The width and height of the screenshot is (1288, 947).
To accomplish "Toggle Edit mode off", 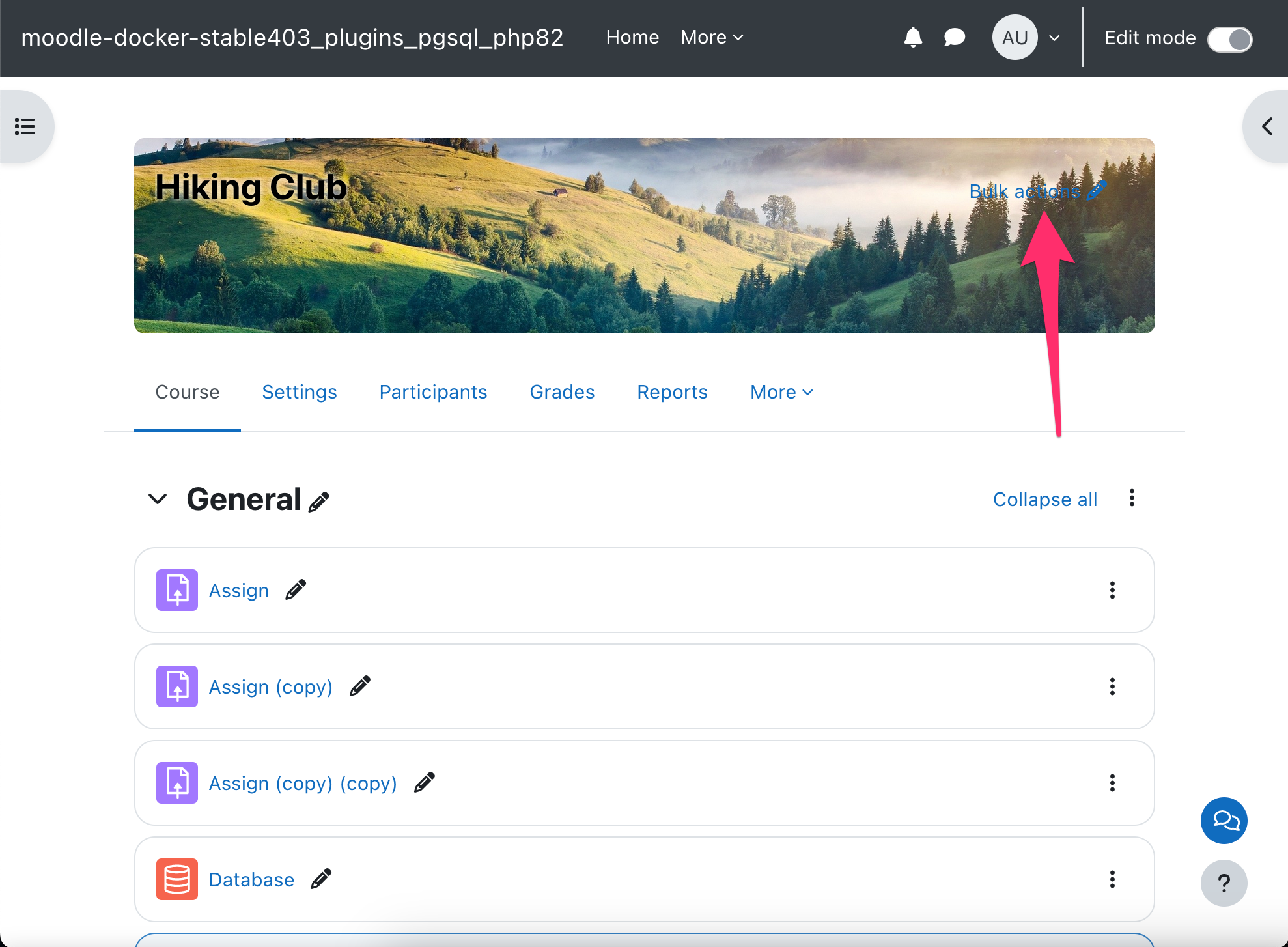I will click(x=1229, y=39).
